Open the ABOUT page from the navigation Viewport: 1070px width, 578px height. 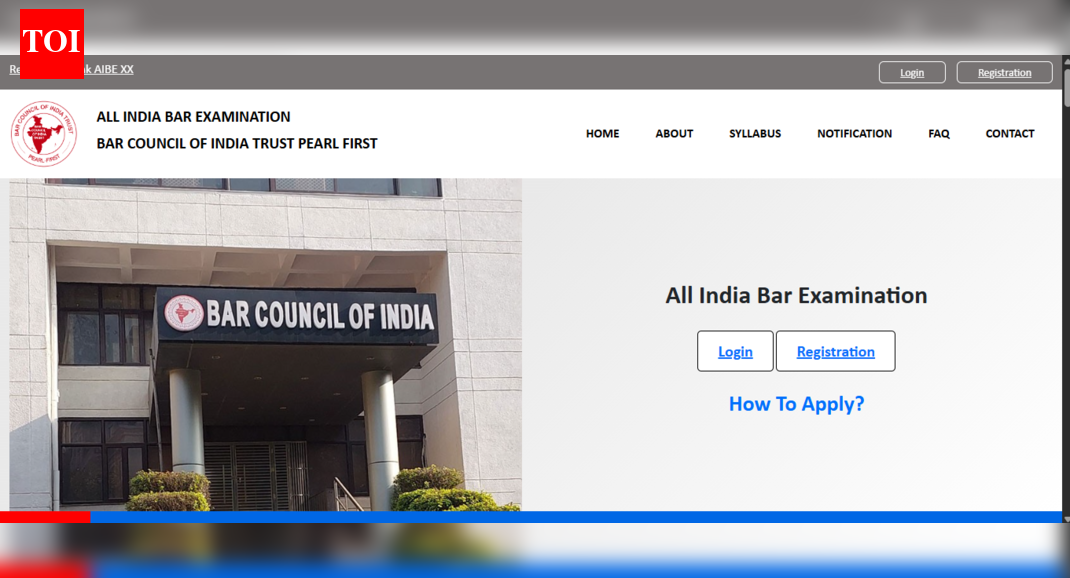tap(674, 133)
